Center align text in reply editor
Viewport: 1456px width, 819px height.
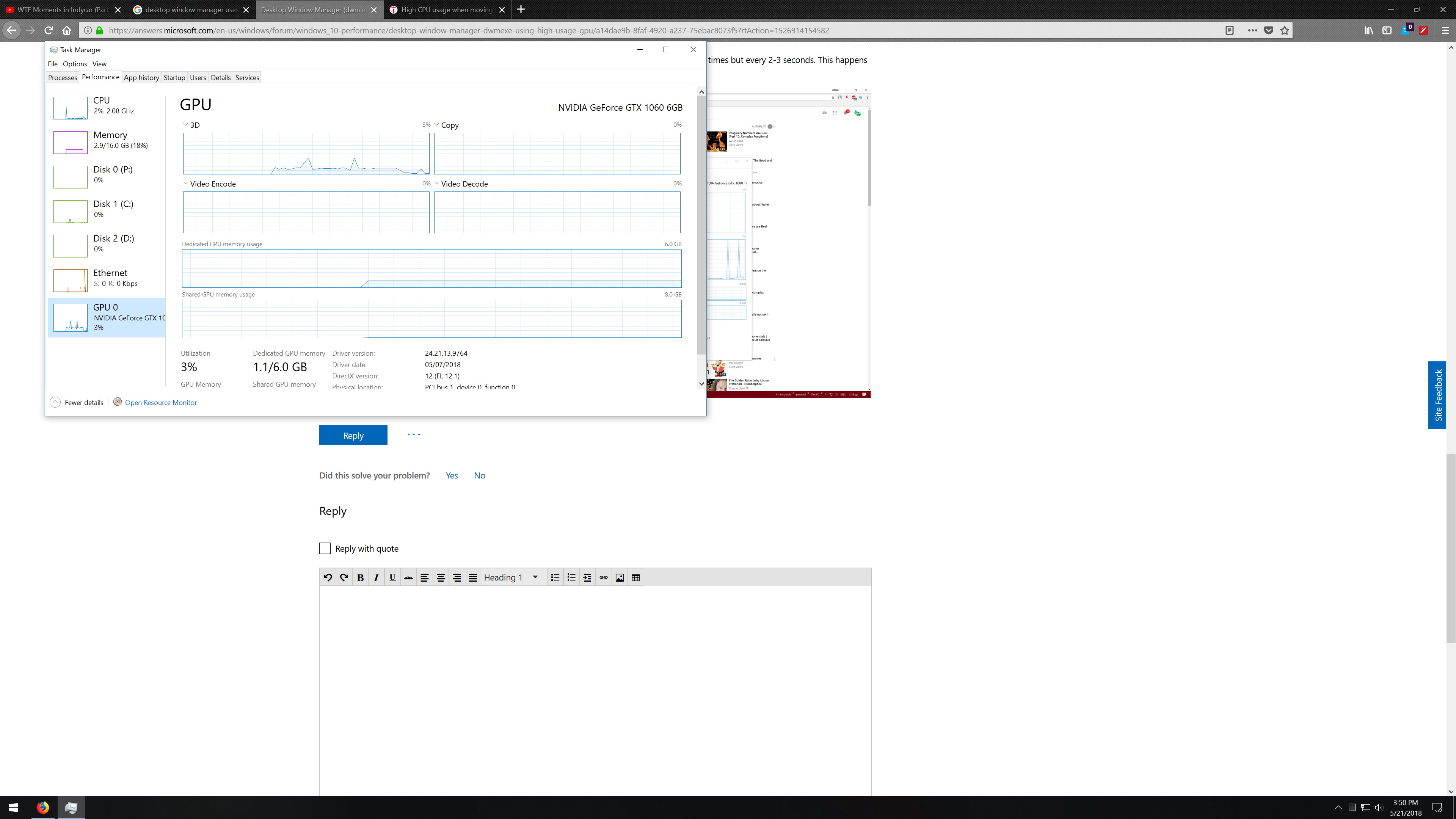[x=441, y=577]
